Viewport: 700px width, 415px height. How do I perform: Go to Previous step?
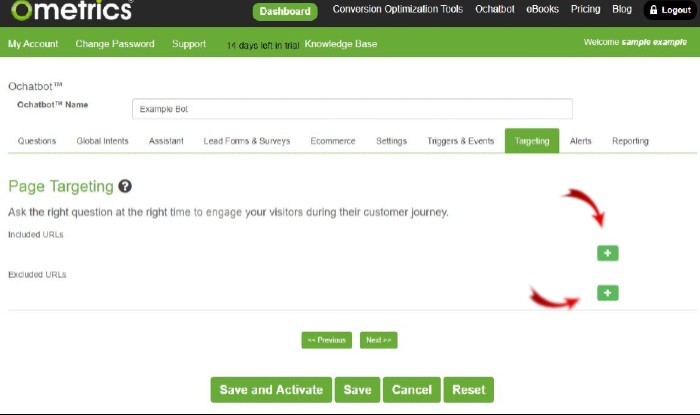tap(326, 340)
